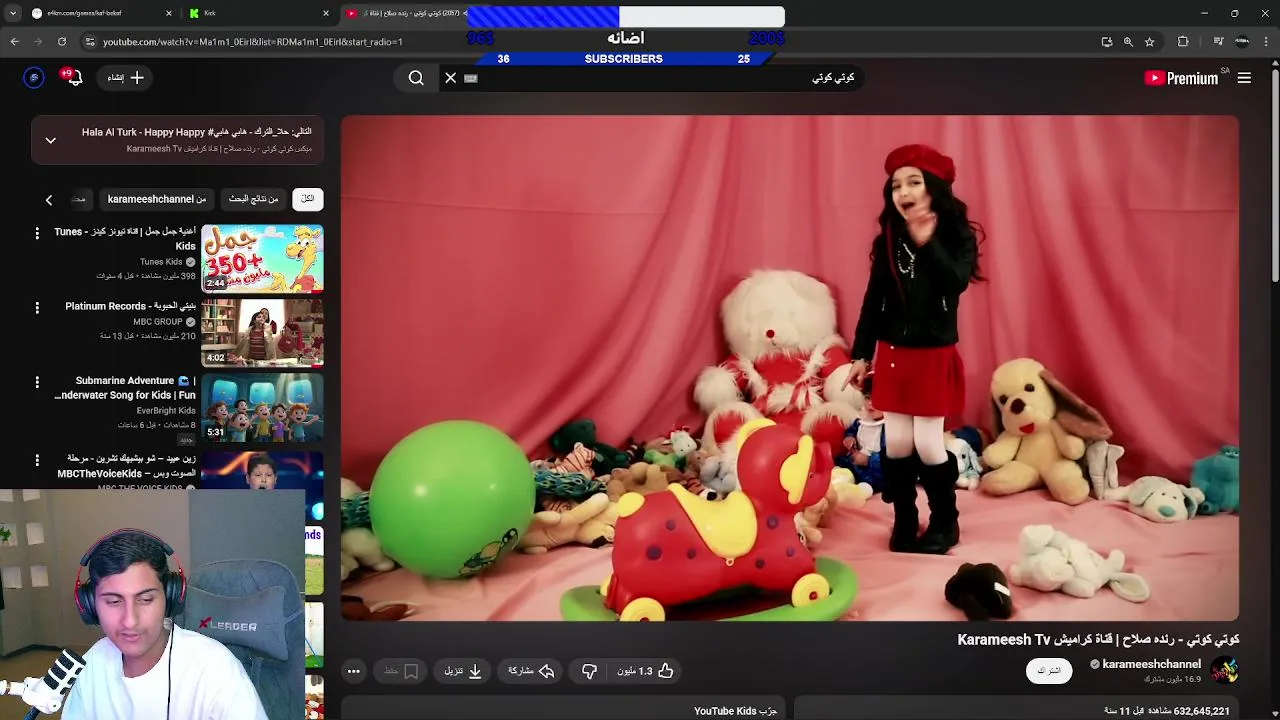
Task: Open options menu for Submarine Adventure video
Action: point(37,382)
